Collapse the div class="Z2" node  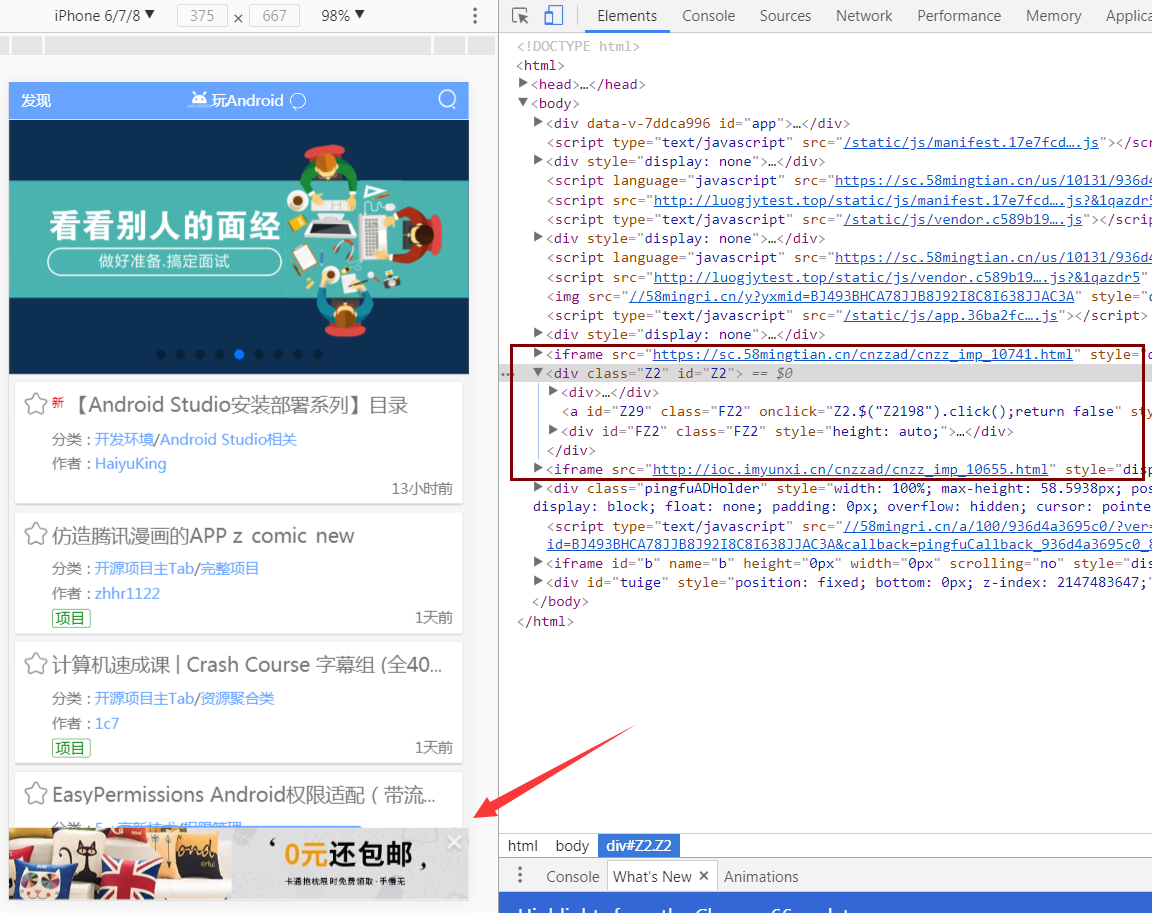[x=538, y=372]
